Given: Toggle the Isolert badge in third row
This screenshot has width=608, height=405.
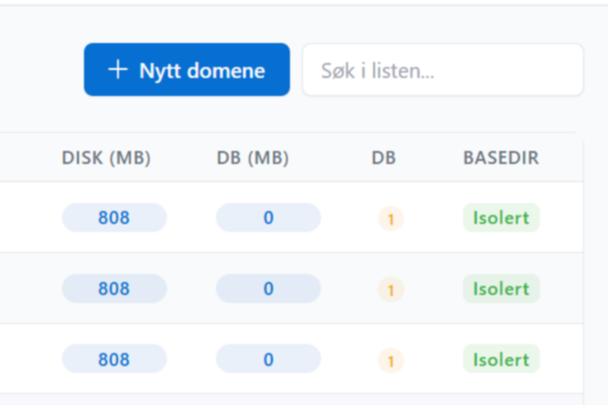Looking at the screenshot, I should point(501,359).
